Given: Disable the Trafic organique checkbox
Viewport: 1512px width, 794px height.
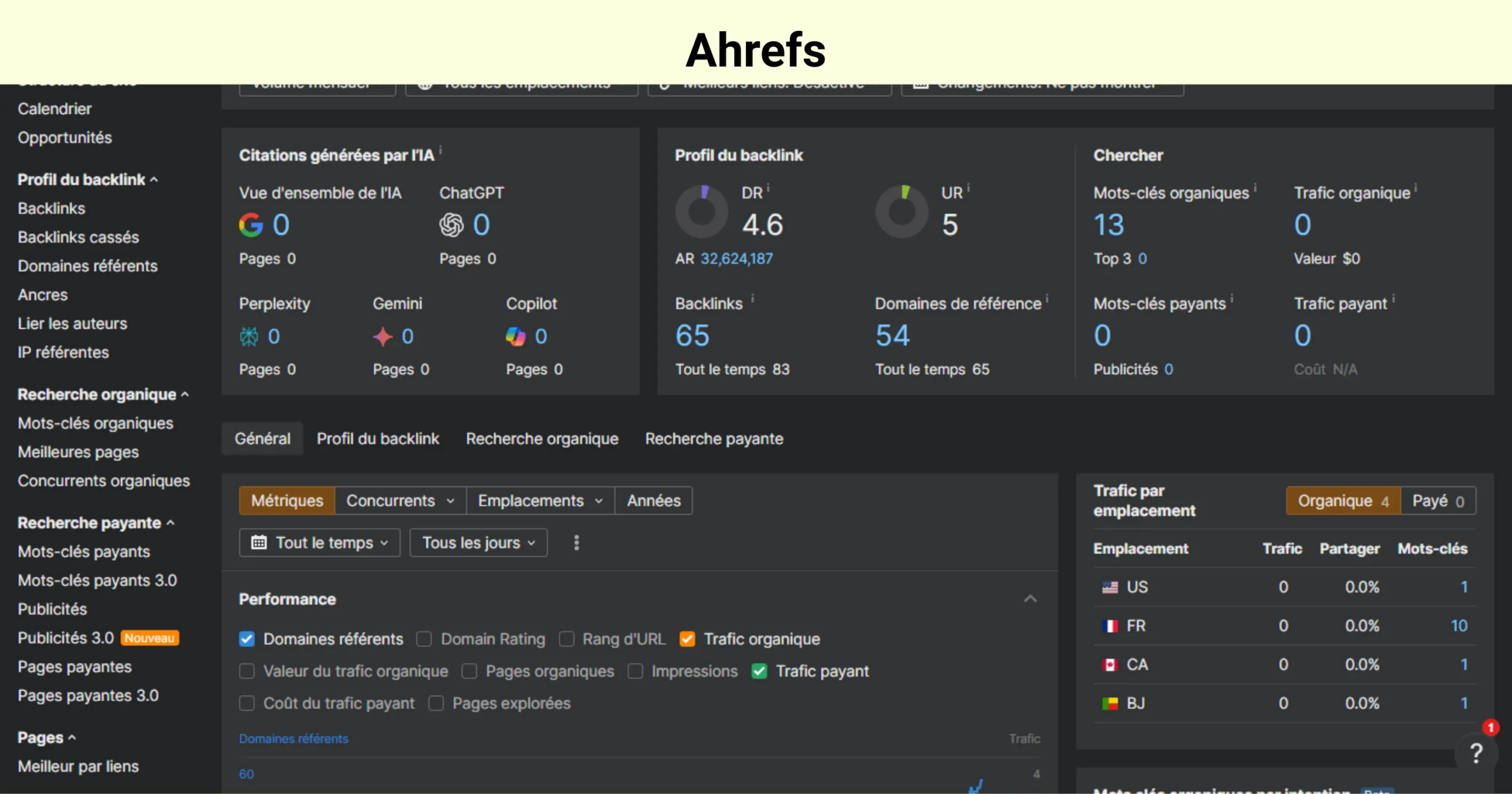Looking at the screenshot, I should click(687, 639).
